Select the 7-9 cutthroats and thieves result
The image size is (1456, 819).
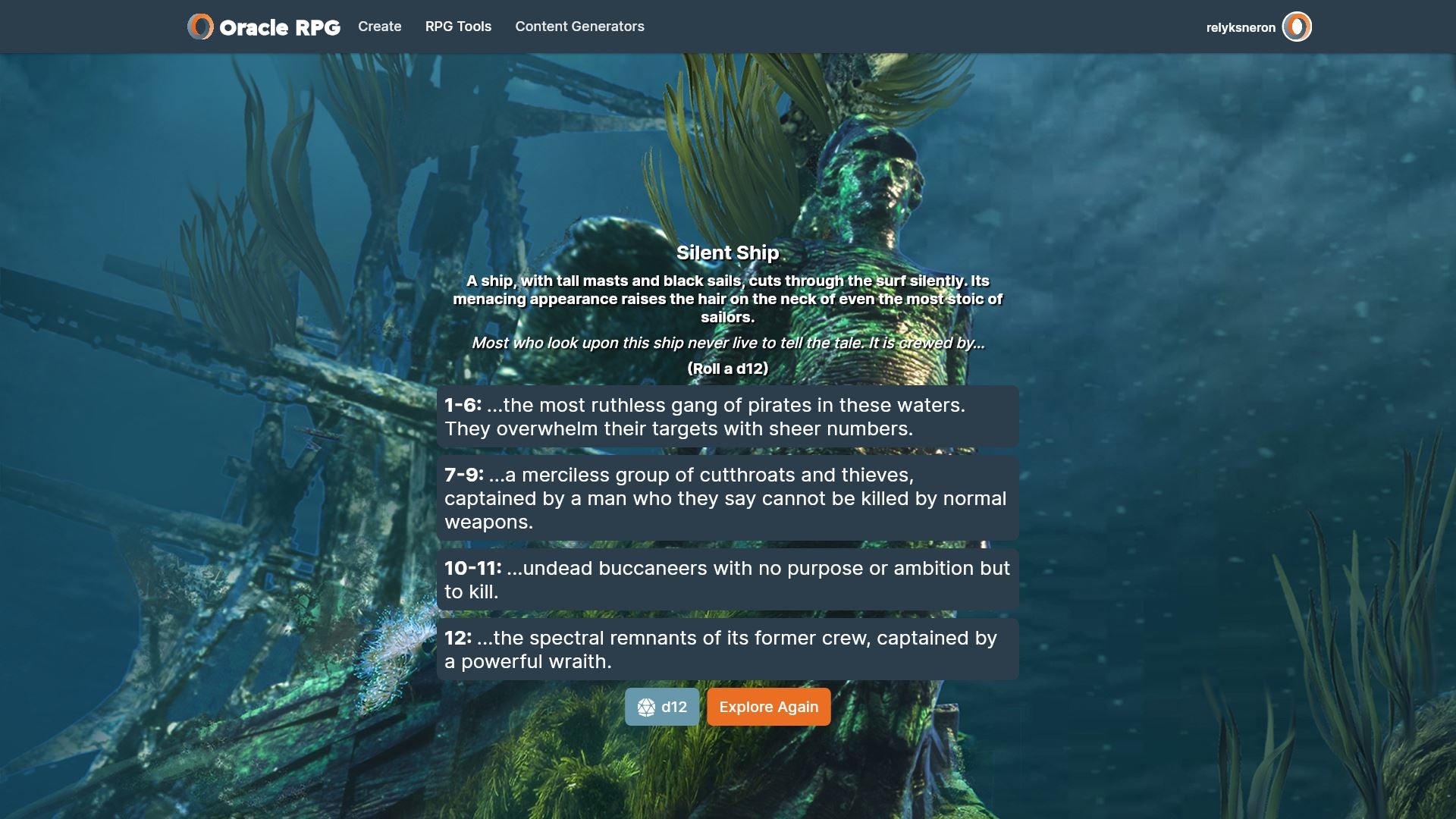point(727,498)
